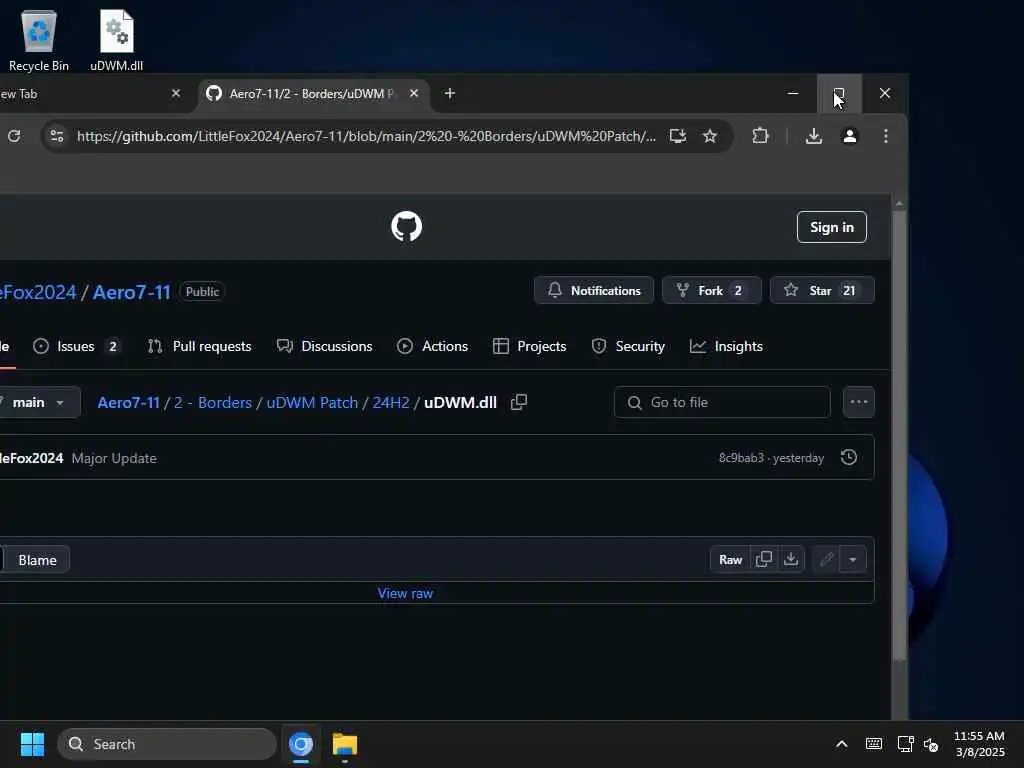Click the edit pencil icon
The height and width of the screenshot is (768, 1024).
(x=826, y=560)
